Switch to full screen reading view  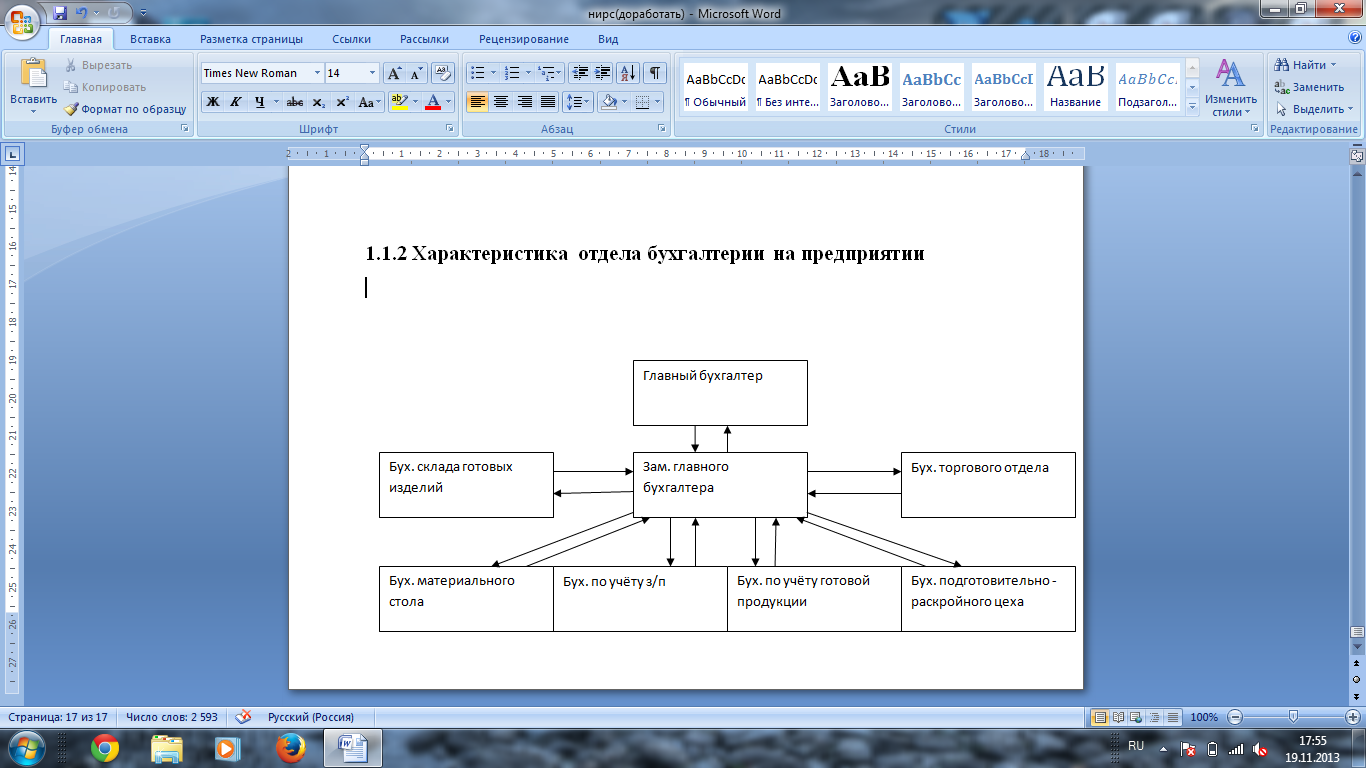click(x=1119, y=717)
